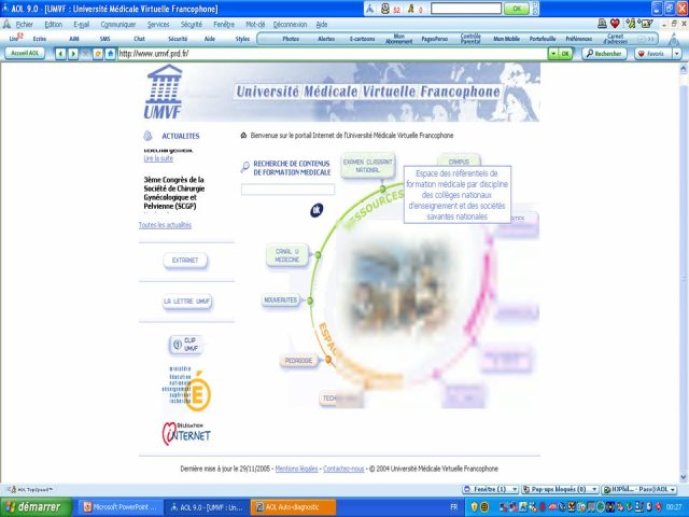Click the title bar keyword search field
689x517 pixels.
click(466, 8)
